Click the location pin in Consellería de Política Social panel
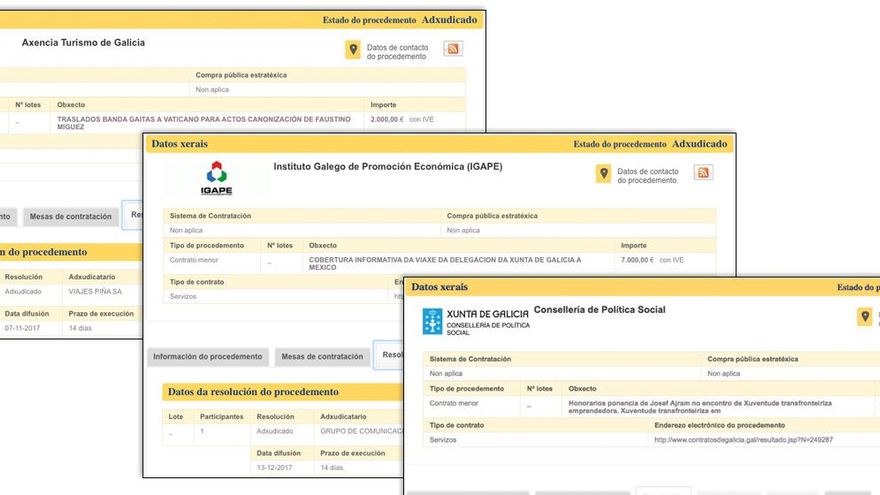Viewport: 880px width, 495px height. click(865, 317)
